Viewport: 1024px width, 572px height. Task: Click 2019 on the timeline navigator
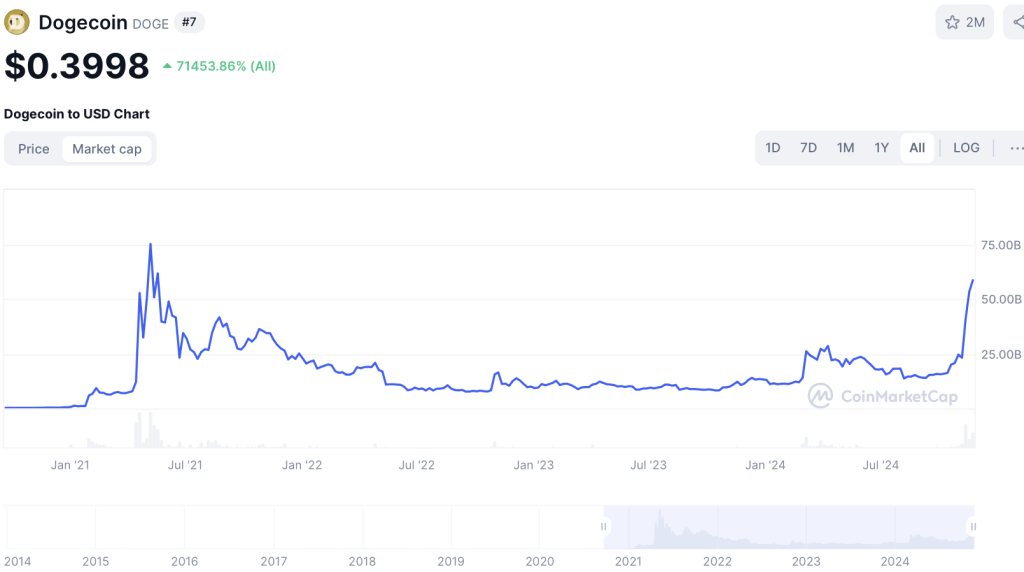(x=451, y=562)
